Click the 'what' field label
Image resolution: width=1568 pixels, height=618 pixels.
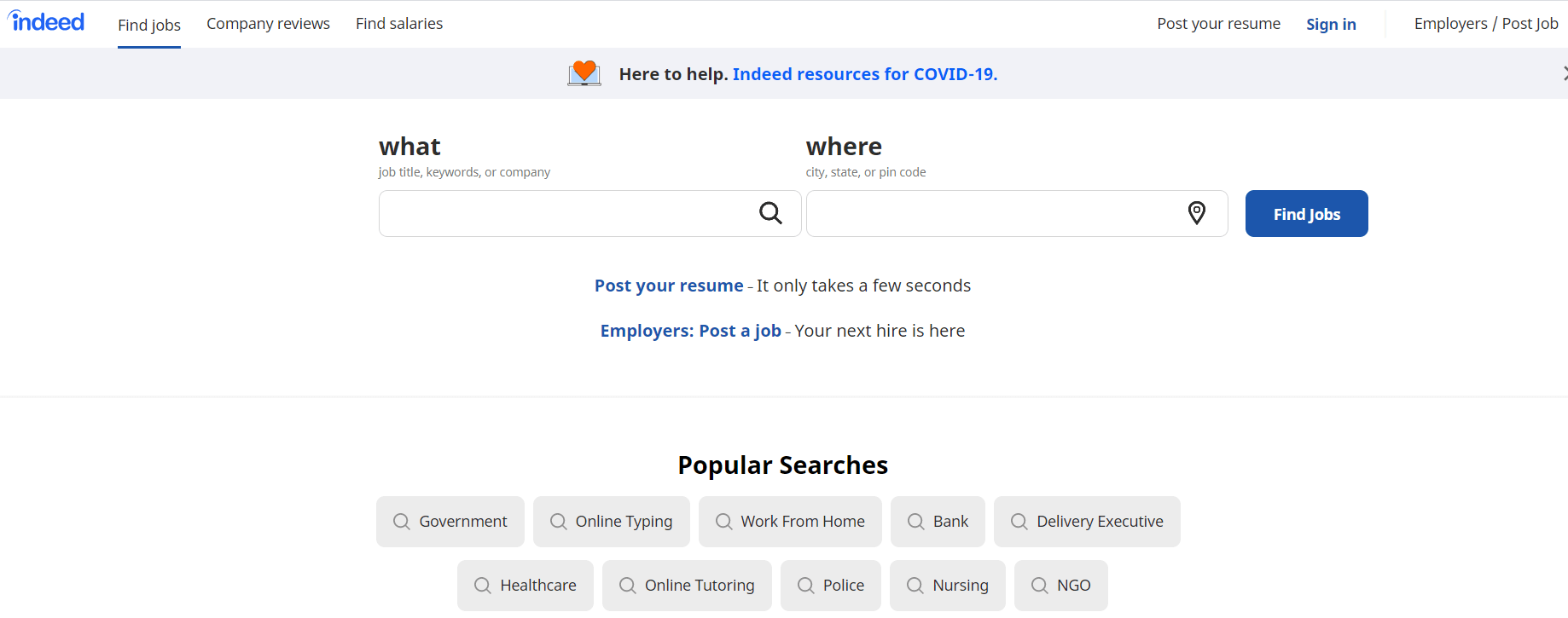[409, 147]
